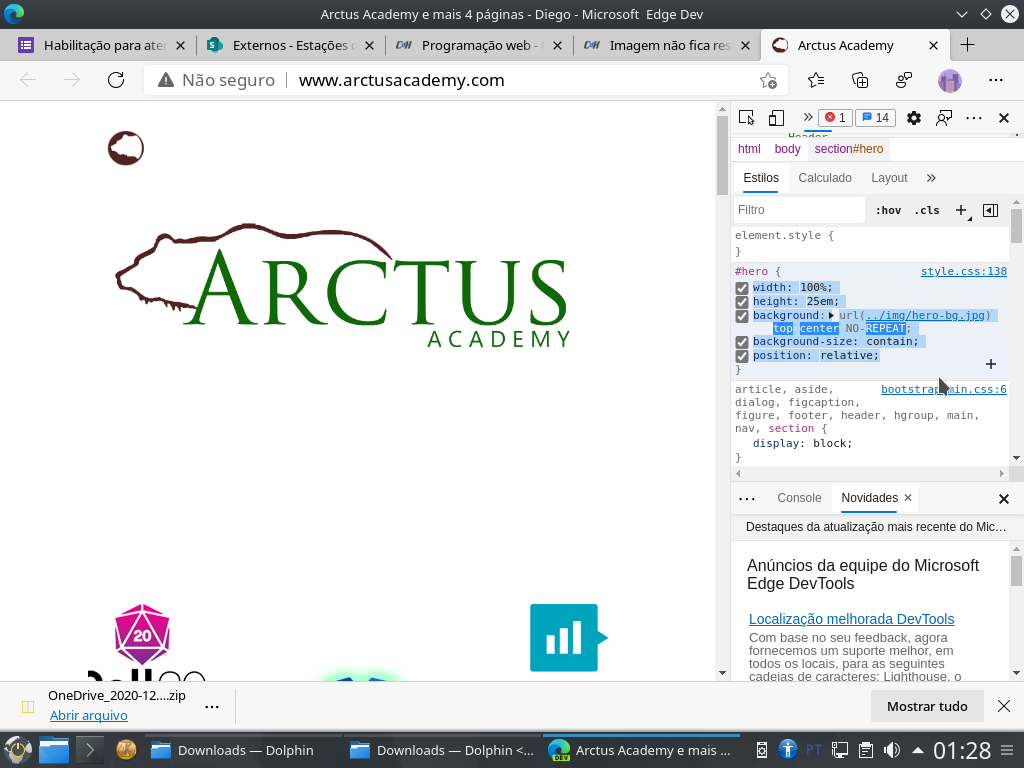Add a new style rule with plus icon
The width and height of the screenshot is (1024, 768).
pyautogui.click(x=962, y=210)
